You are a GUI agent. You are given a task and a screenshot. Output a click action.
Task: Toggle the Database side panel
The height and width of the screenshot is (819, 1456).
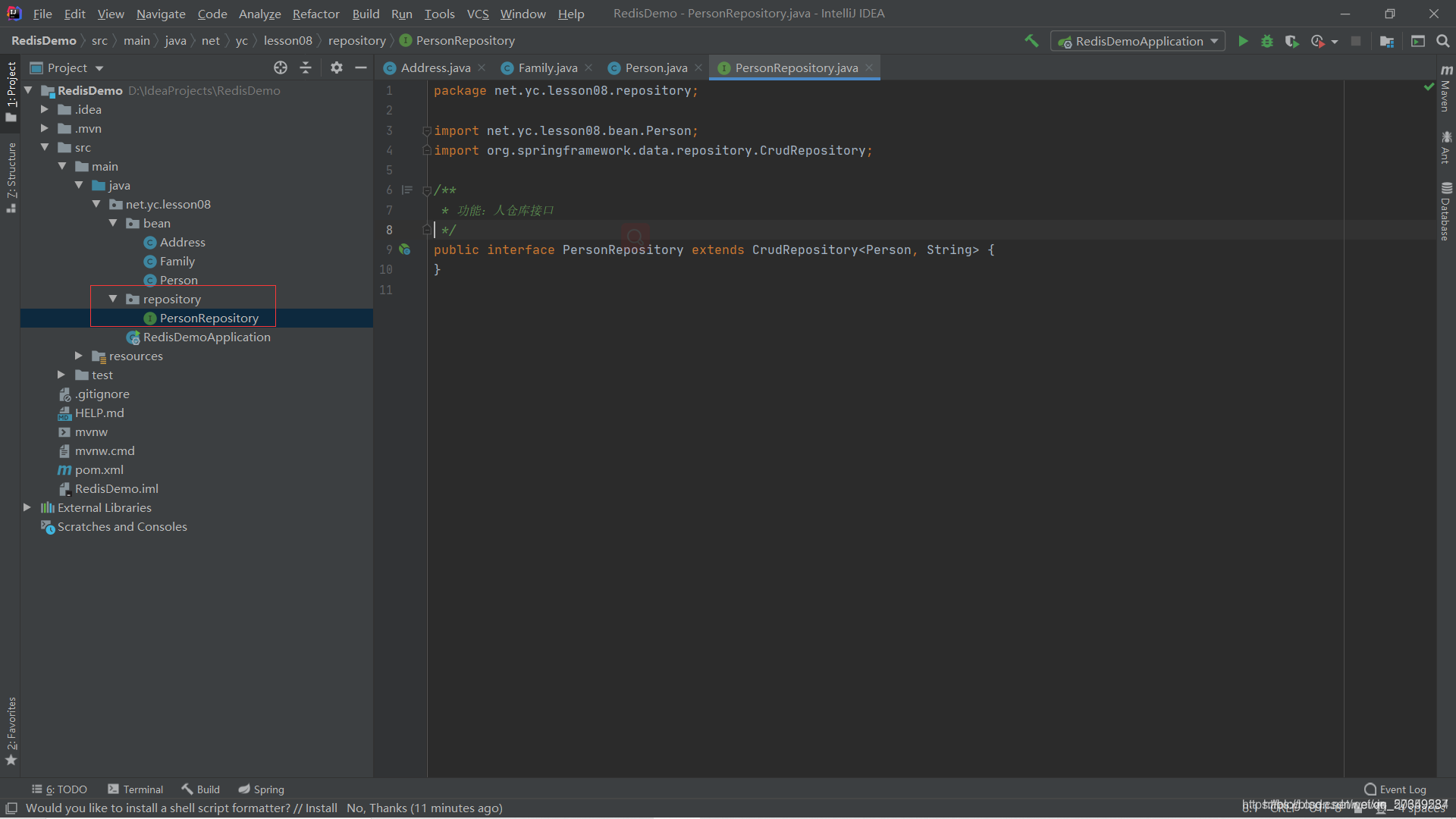pyautogui.click(x=1445, y=212)
